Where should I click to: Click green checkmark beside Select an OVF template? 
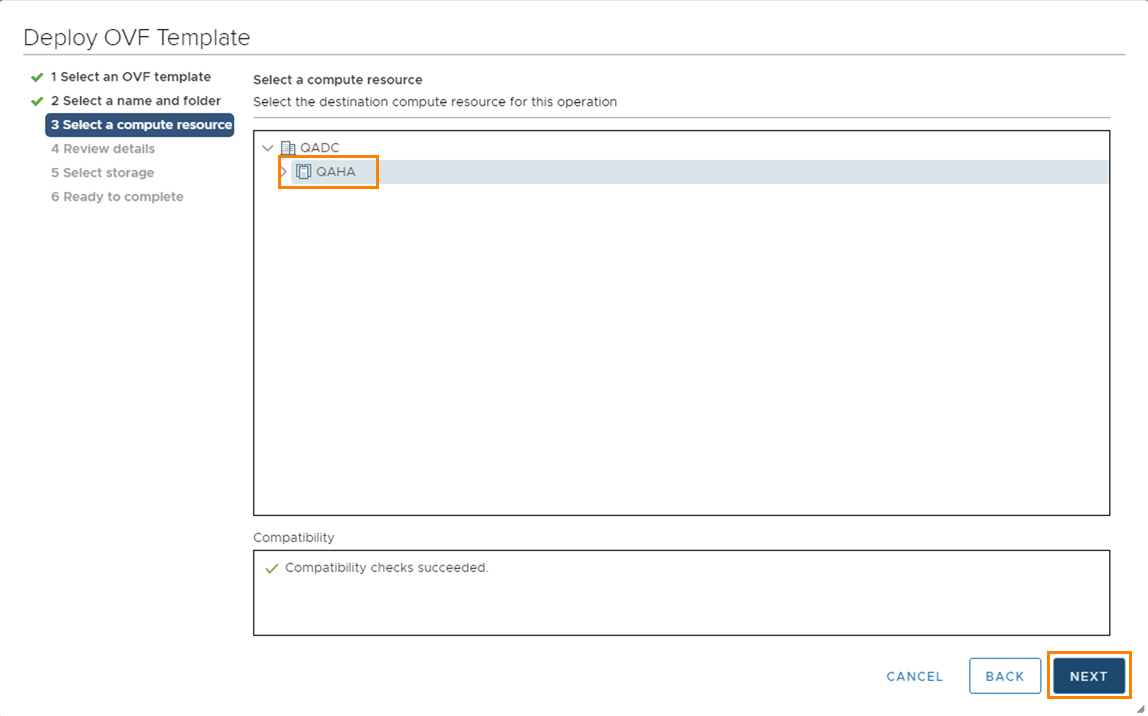tap(38, 76)
